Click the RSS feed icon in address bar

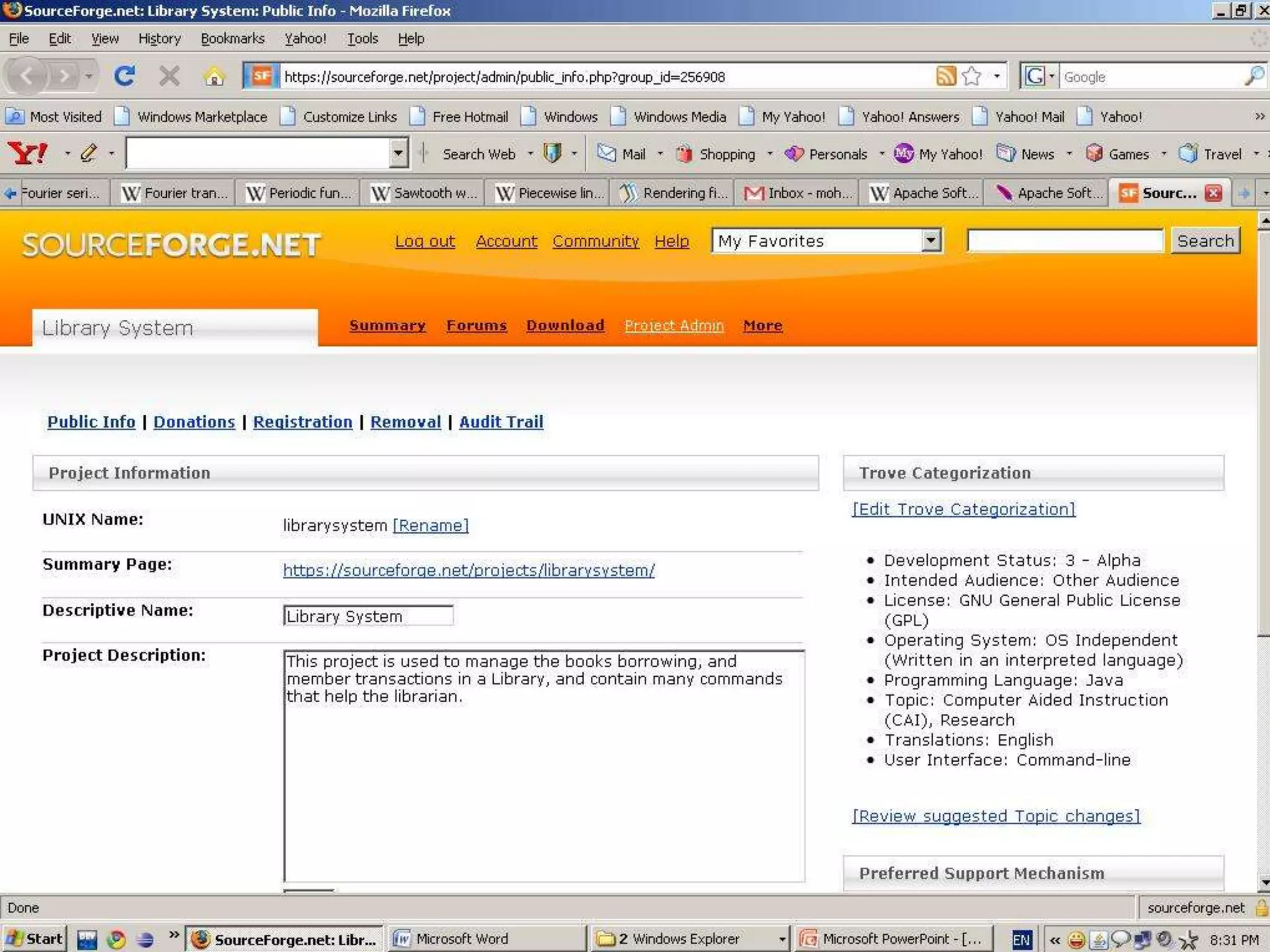click(x=946, y=76)
